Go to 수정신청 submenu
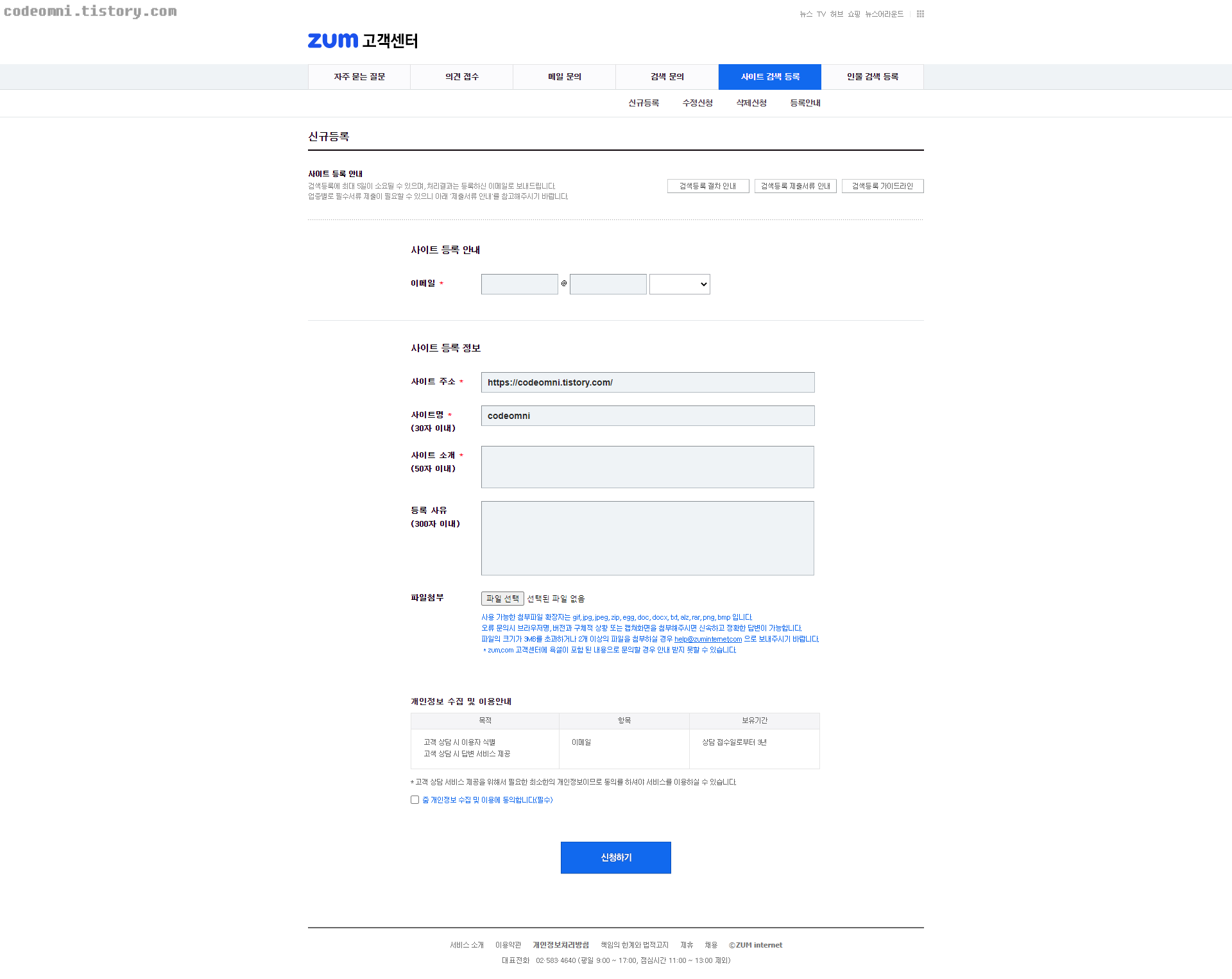The image size is (1232, 979). [697, 103]
